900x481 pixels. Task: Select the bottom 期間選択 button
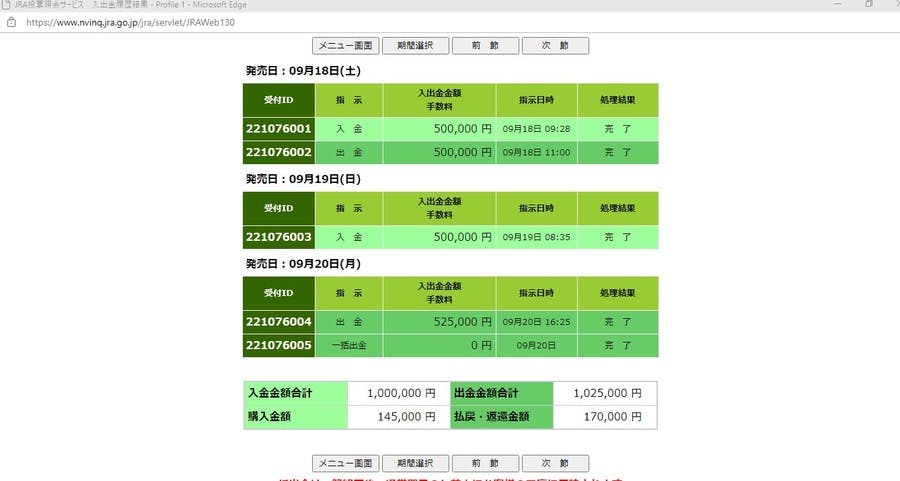point(415,464)
